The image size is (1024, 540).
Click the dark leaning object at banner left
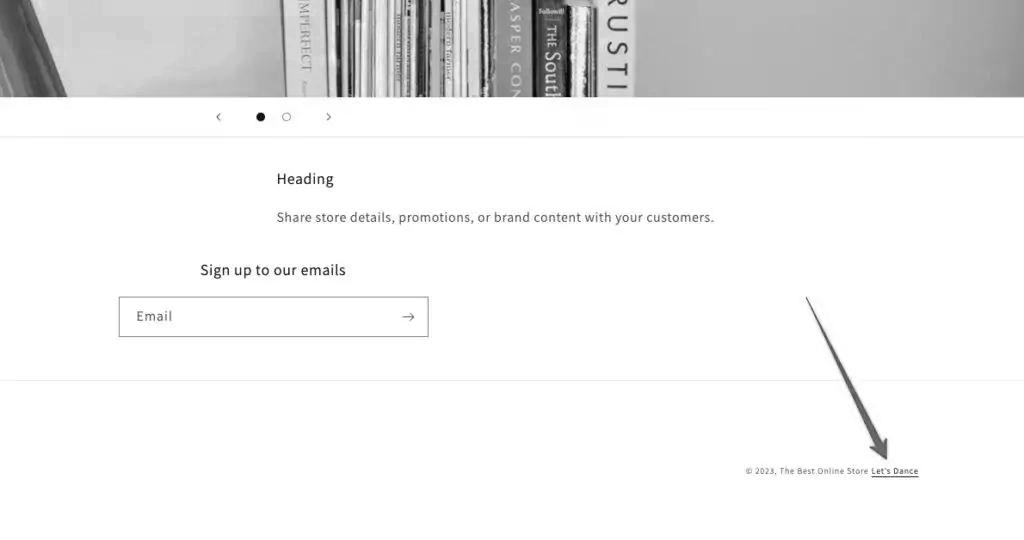tap(31, 48)
